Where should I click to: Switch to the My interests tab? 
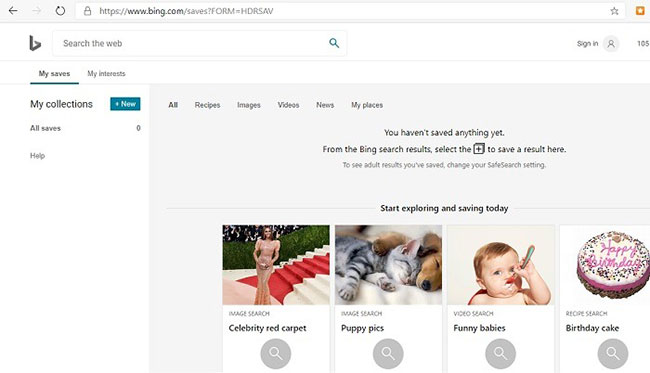[106, 74]
